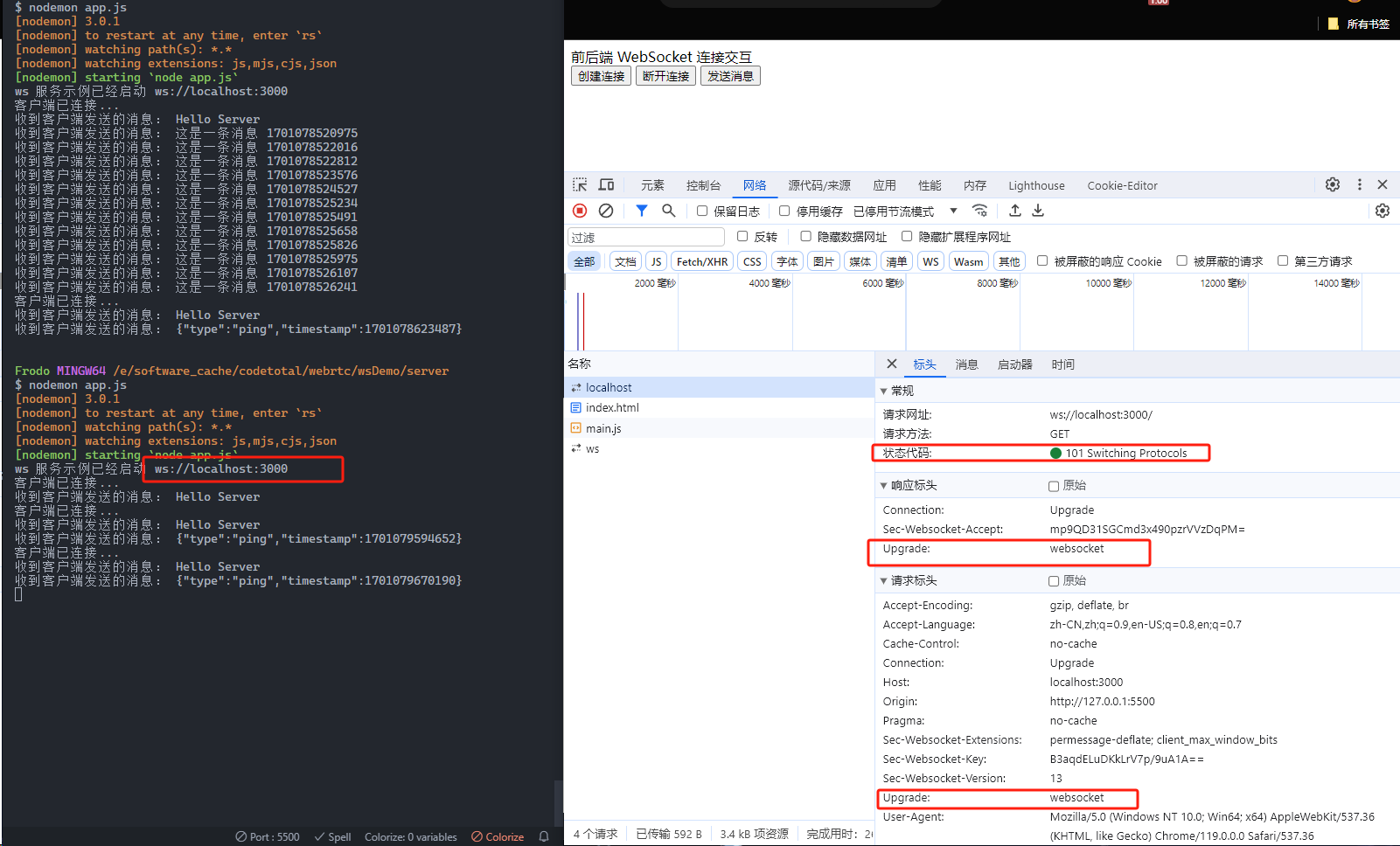This screenshot has height=846, width=1400.
Task: Enable 保留日志 checkbox
Action: click(x=702, y=211)
